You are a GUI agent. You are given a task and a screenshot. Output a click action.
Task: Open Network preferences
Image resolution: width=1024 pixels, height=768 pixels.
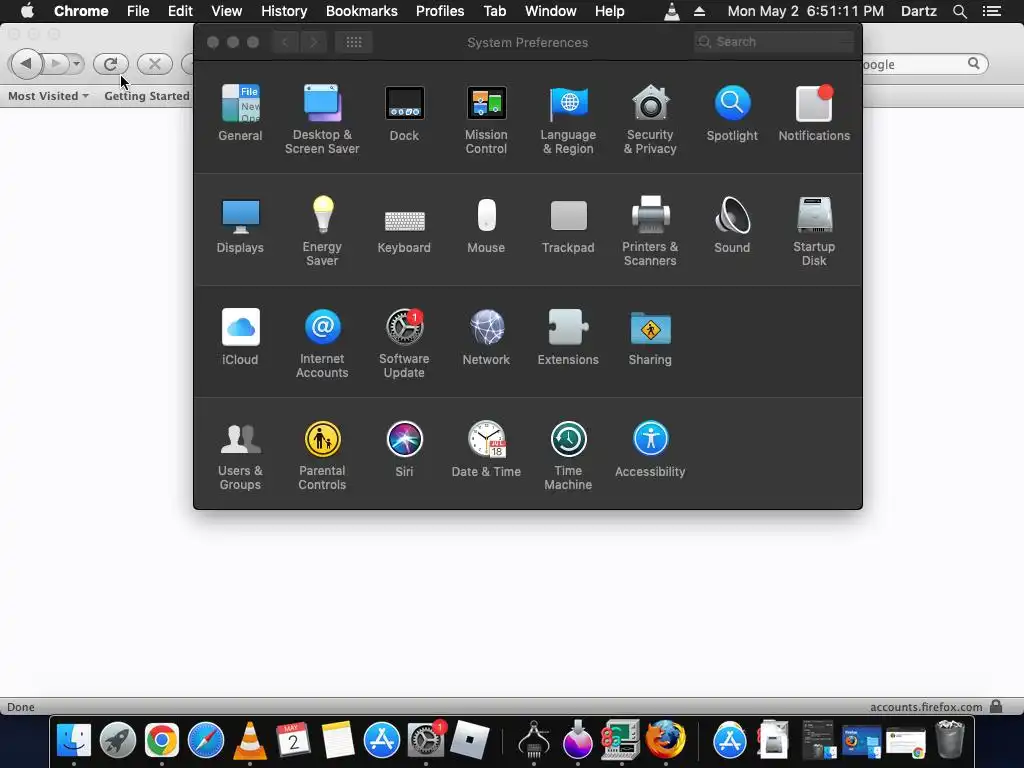[x=486, y=337]
